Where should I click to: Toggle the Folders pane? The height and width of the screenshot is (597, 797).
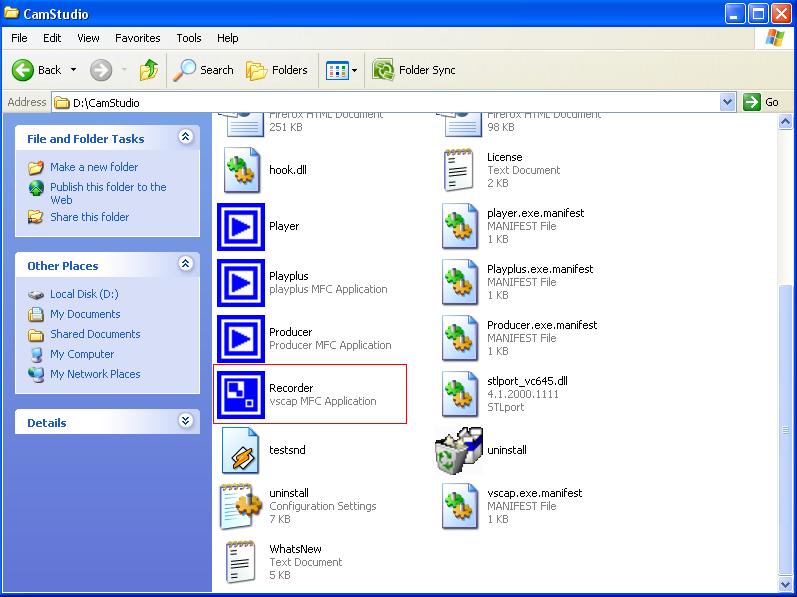[277, 70]
